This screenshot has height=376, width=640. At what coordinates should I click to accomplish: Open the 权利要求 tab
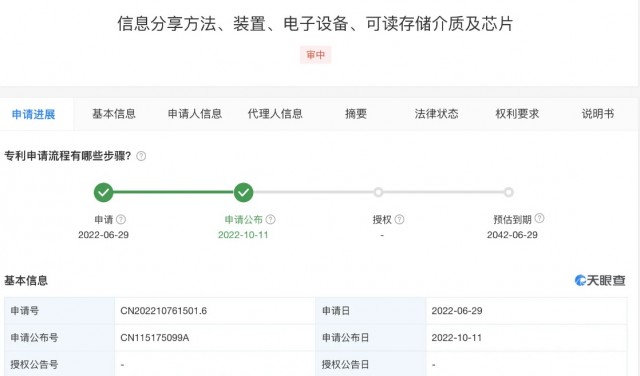pos(517,114)
